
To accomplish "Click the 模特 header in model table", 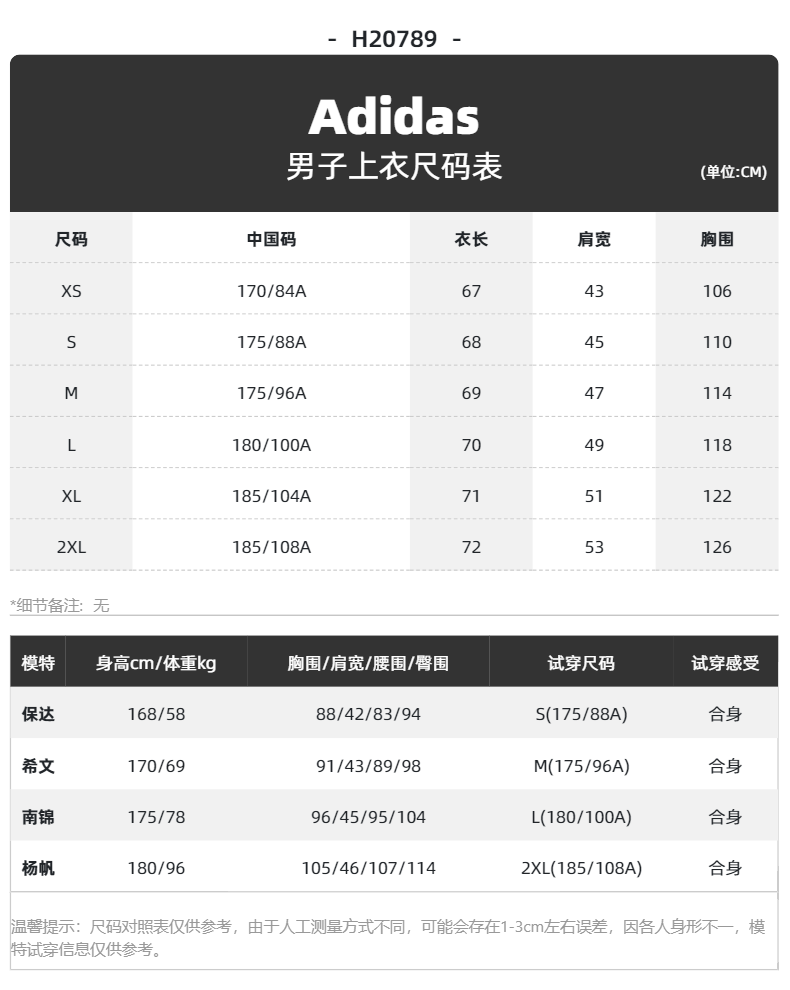I will [x=38, y=663].
